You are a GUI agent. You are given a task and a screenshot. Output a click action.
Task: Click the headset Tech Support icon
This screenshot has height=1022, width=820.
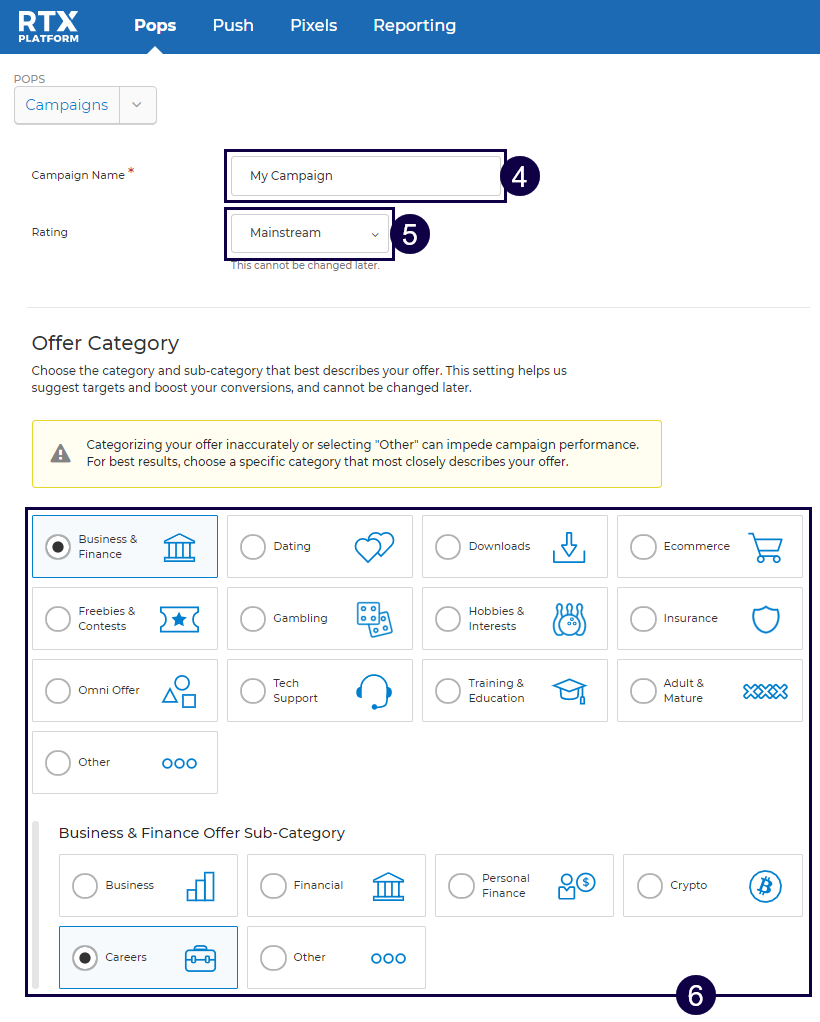pyautogui.click(x=374, y=691)
